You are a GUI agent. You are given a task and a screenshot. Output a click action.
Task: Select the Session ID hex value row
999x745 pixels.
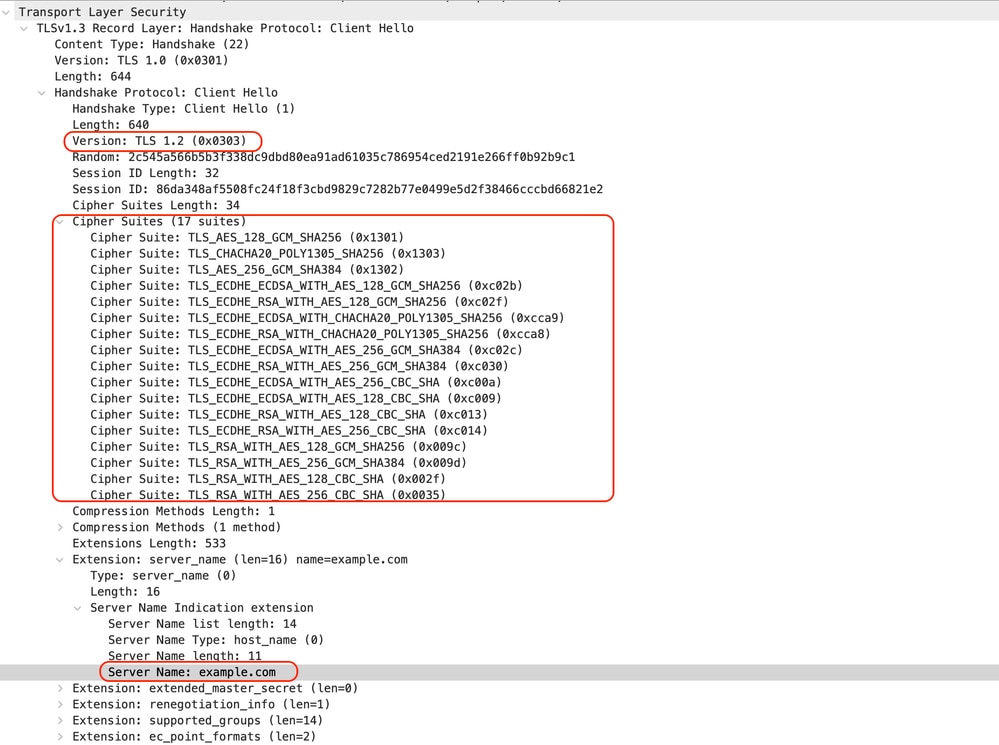point(338,189)
